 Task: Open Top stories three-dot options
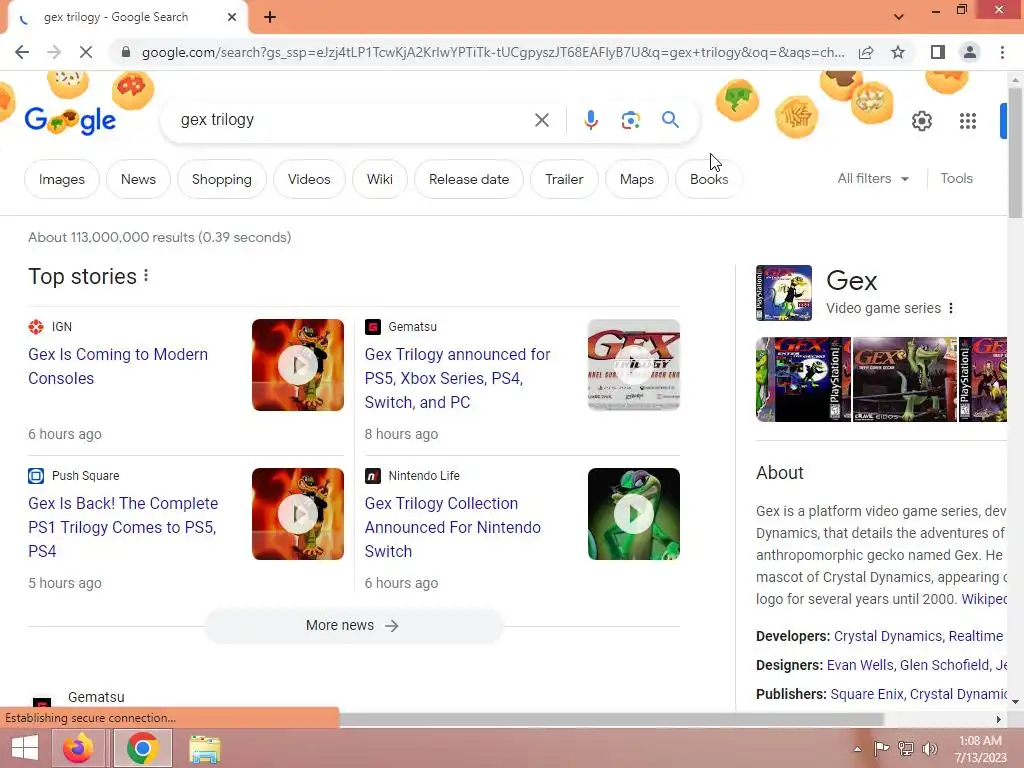coord(146,276)
